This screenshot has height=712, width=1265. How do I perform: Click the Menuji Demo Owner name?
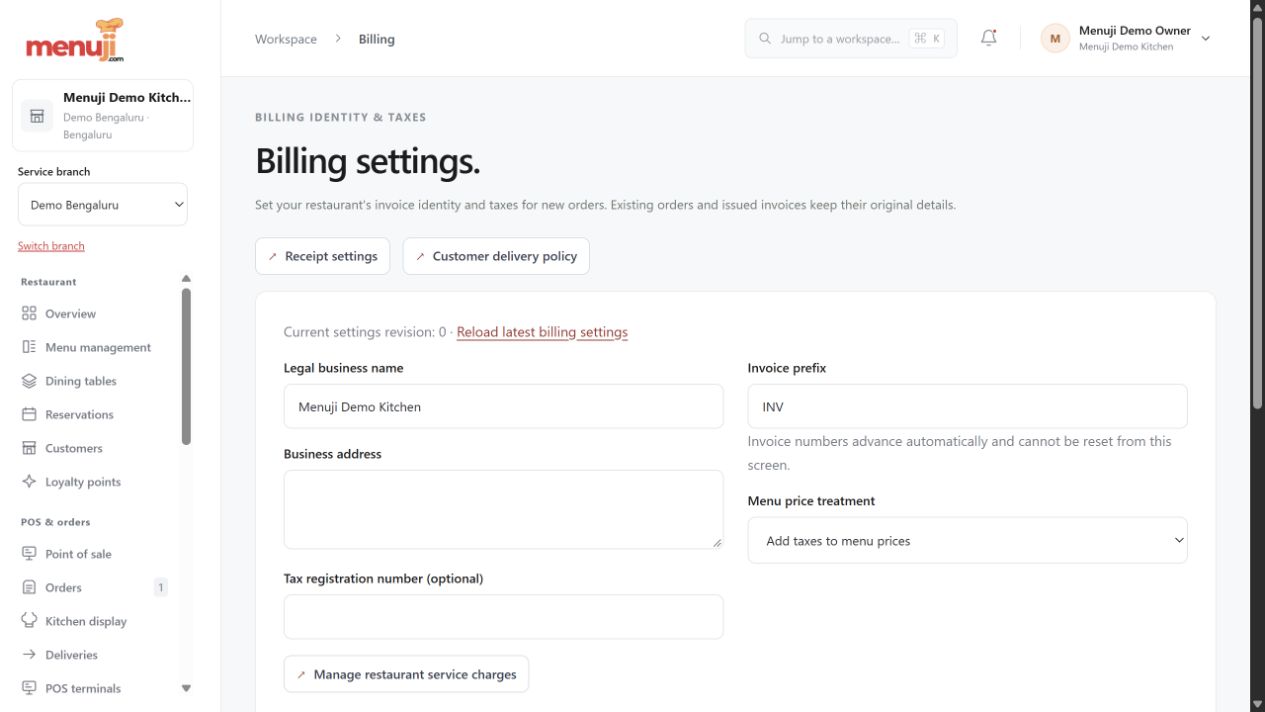tap(1135, 31)
